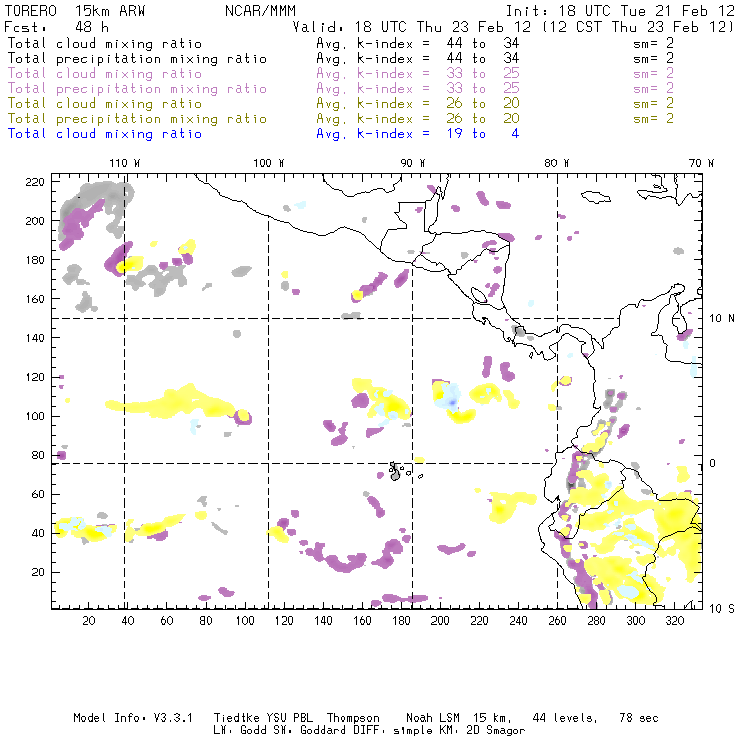Image resolution: width=740 pixels, height=740 pixels.
Task: Click the '60' tick on vertical axis
Action: (x=38, y=494)
